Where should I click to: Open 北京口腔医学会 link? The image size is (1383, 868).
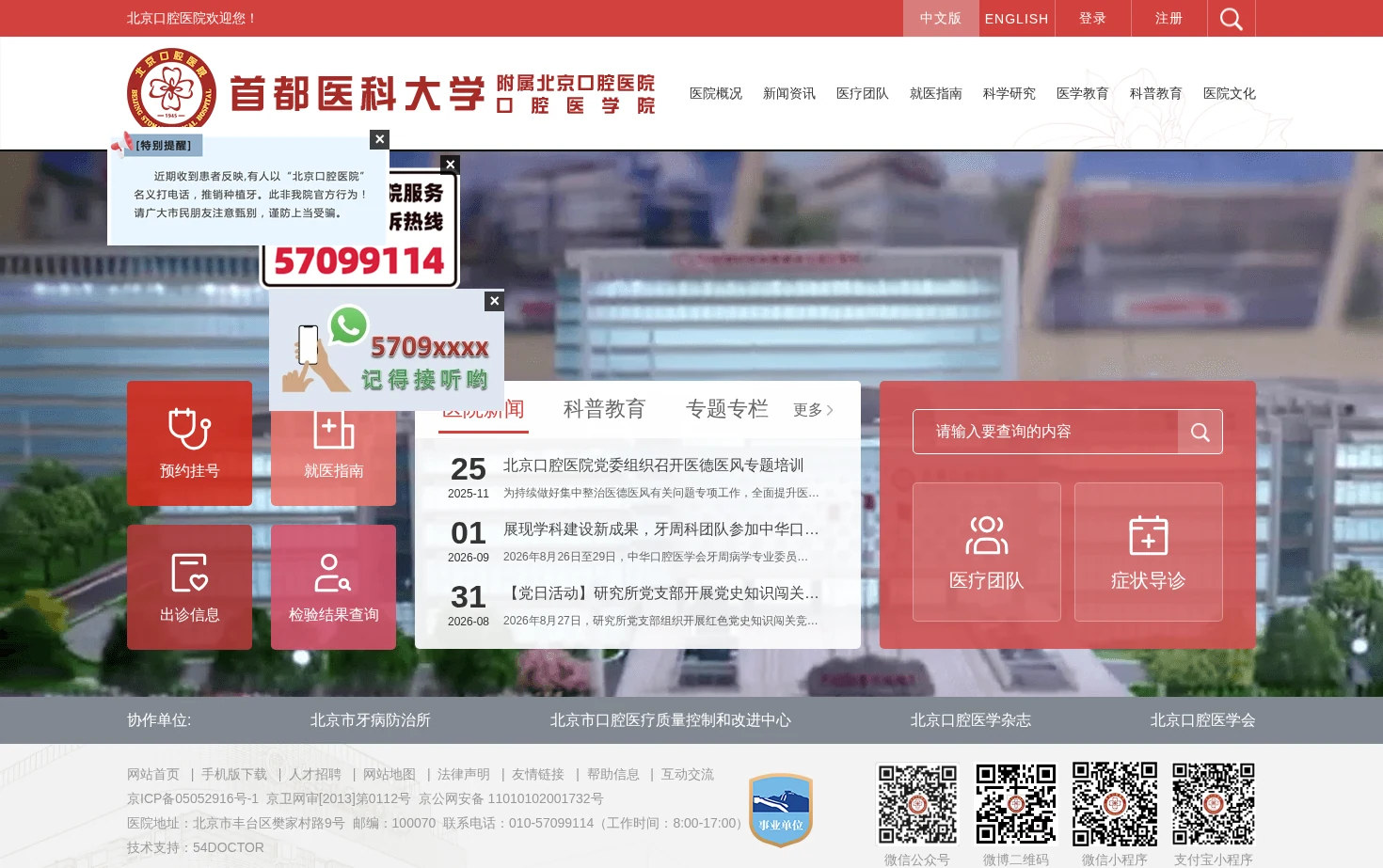[1203, 720]
